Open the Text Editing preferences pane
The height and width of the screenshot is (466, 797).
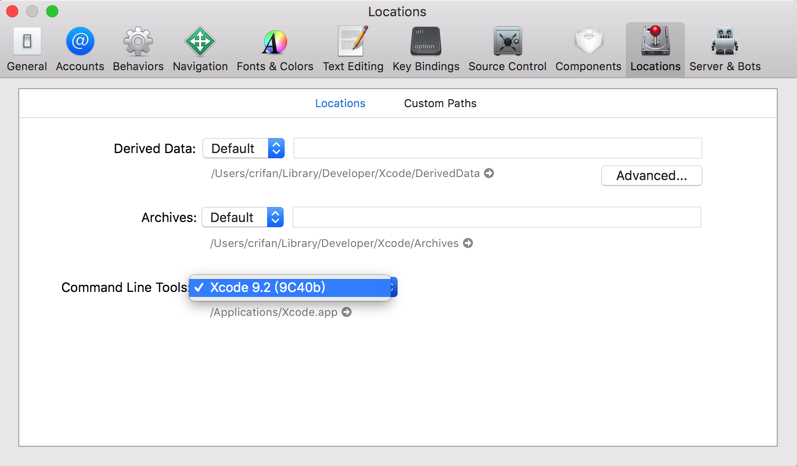[x=353, y=49]
